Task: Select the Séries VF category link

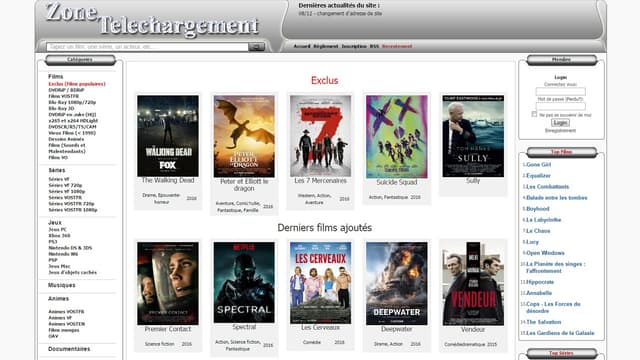Action: pyautogui.click(x=59, y=179)
